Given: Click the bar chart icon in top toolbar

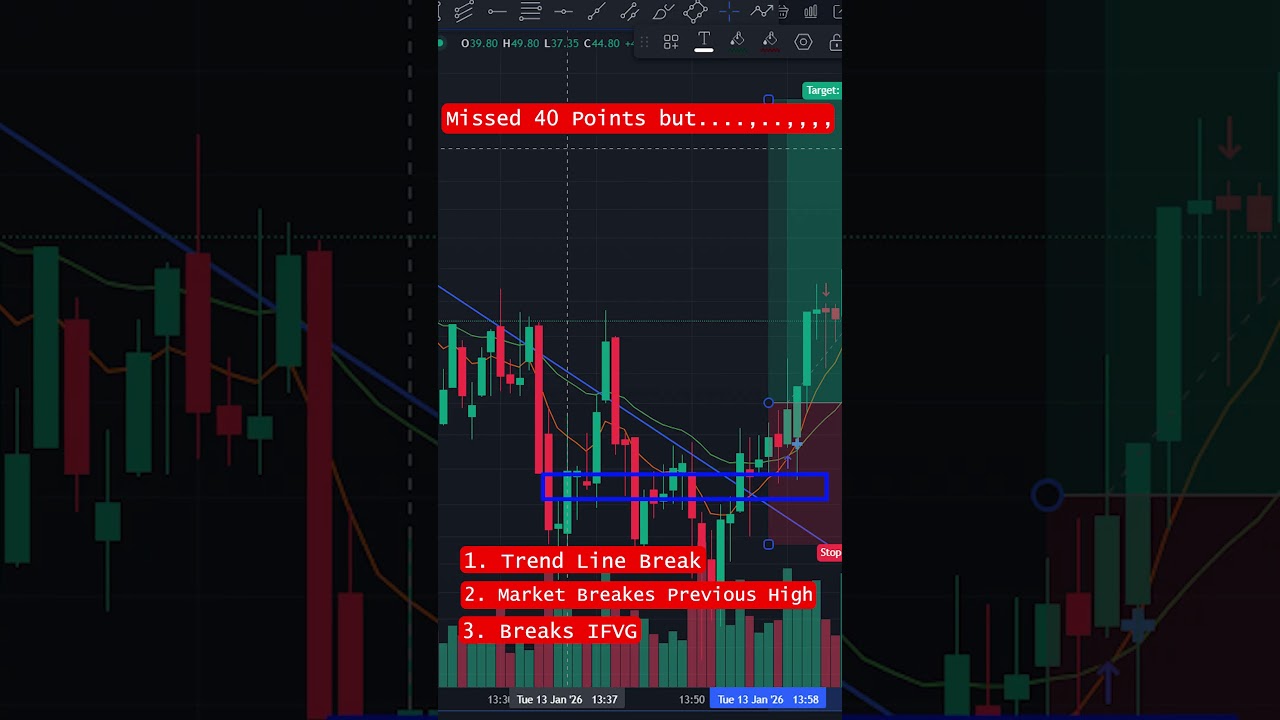Looking at the screenshot, I should point(810,12).
